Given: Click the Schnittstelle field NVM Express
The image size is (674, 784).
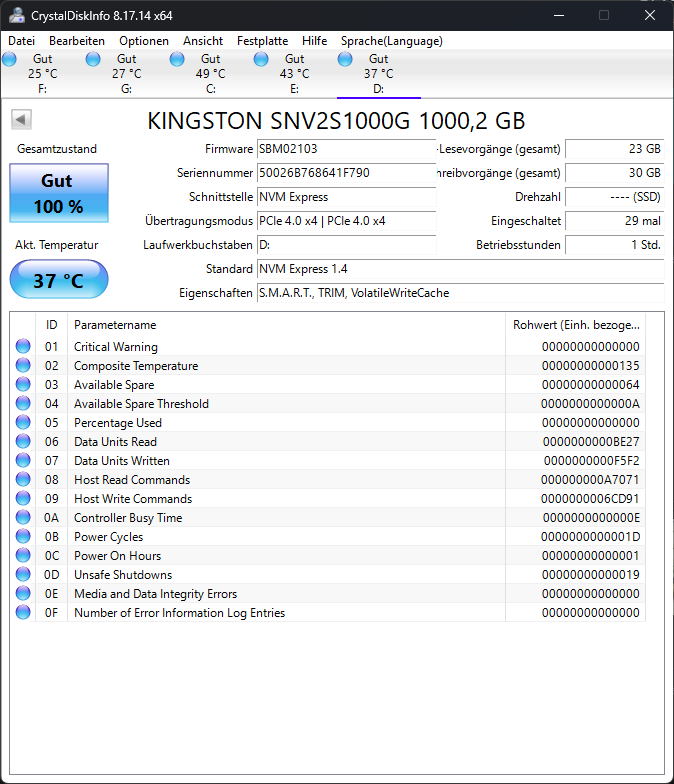Looking at the screenshot, I should 346,197.
